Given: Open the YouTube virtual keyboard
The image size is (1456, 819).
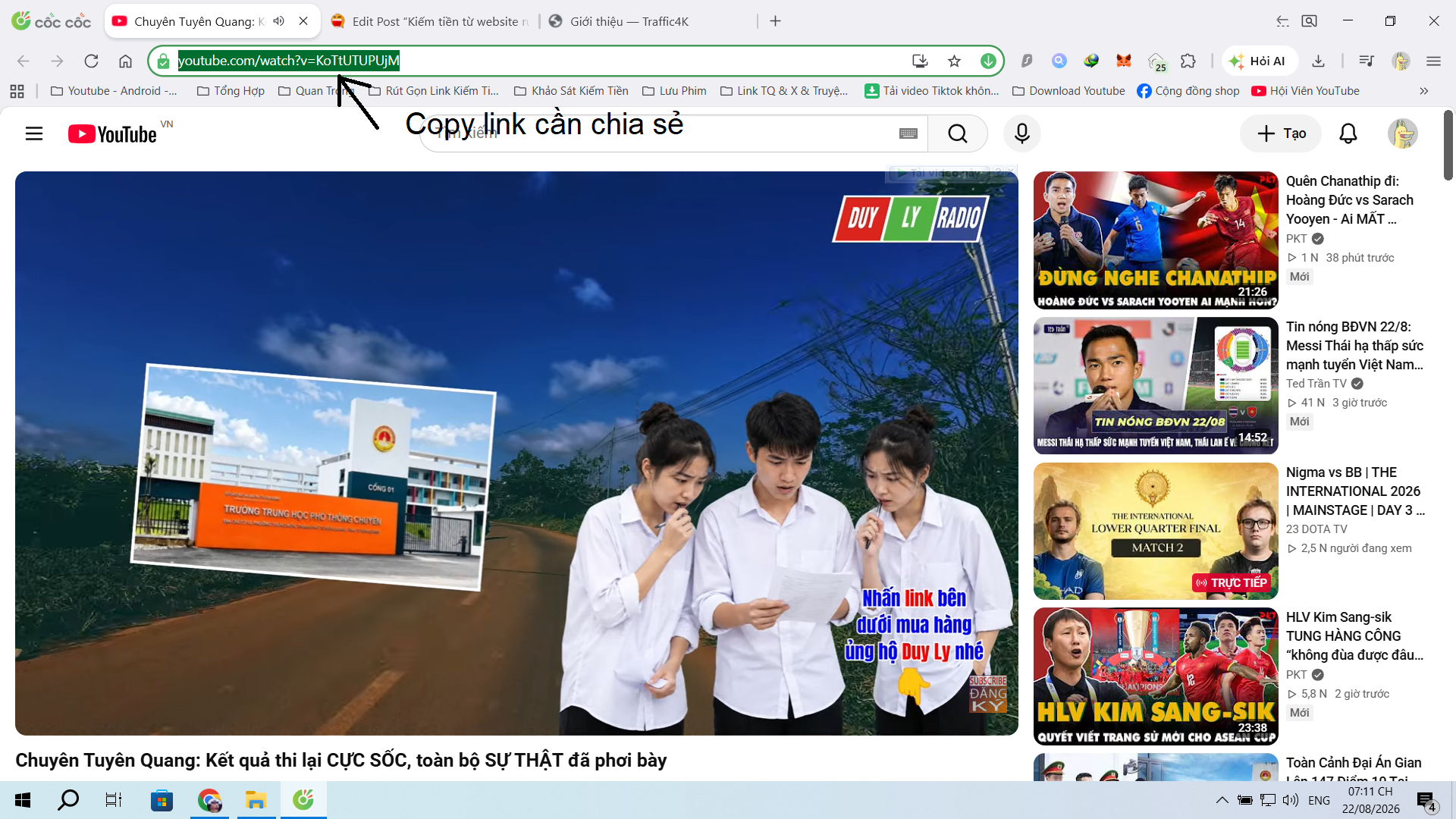Looking at the screenshot, I should 908,134.
